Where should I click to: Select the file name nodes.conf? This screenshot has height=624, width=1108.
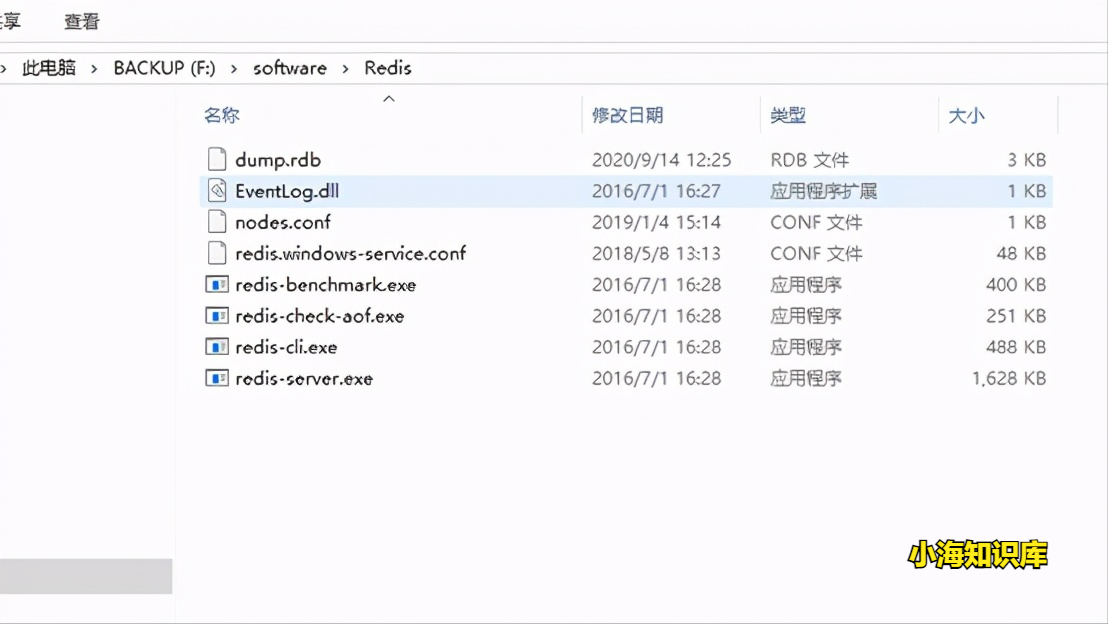click(x=283, y=223)
